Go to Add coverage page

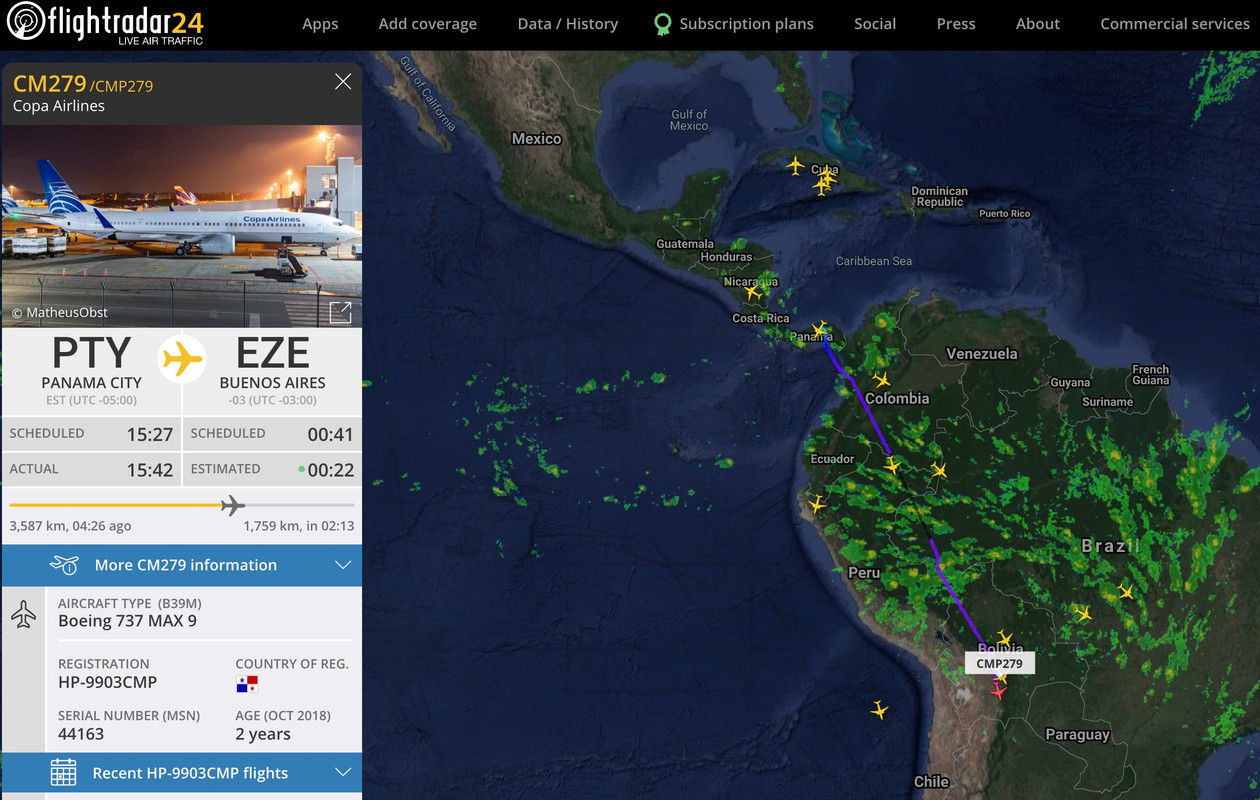tap(428, 24)
